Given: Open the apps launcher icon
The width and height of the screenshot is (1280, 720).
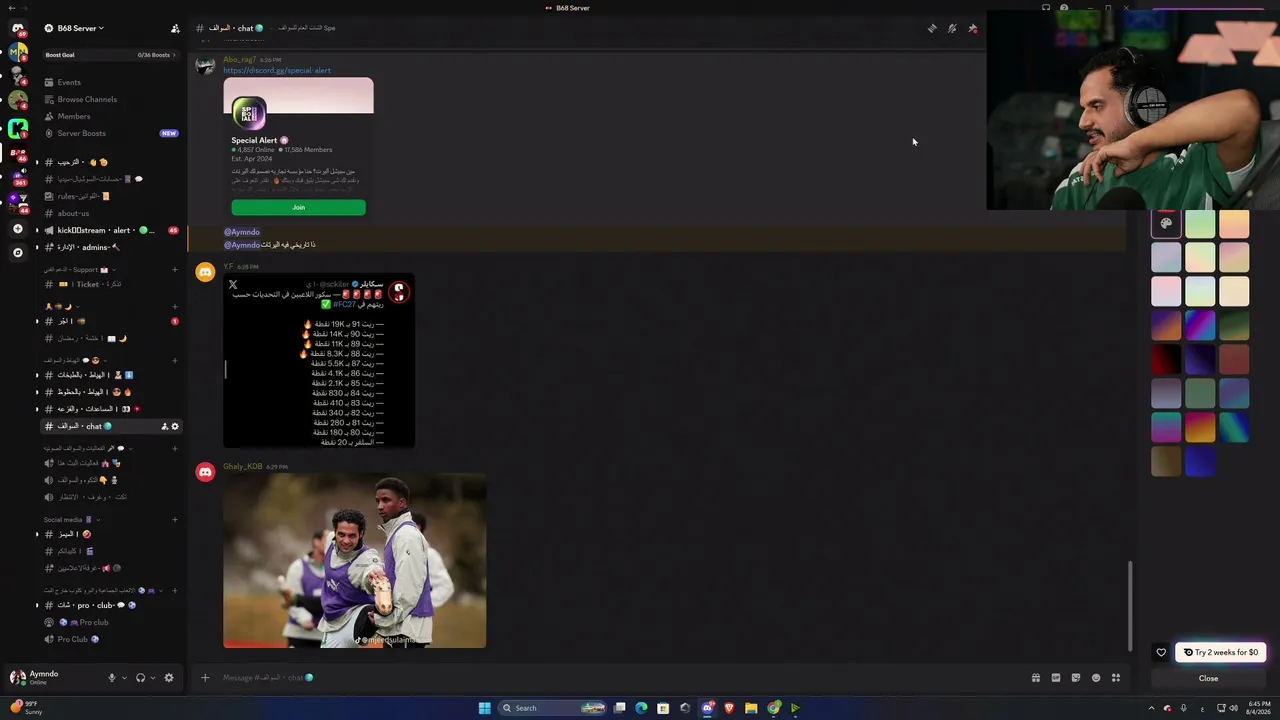Looking at the screenshot, I should [x=1116, y=678].
